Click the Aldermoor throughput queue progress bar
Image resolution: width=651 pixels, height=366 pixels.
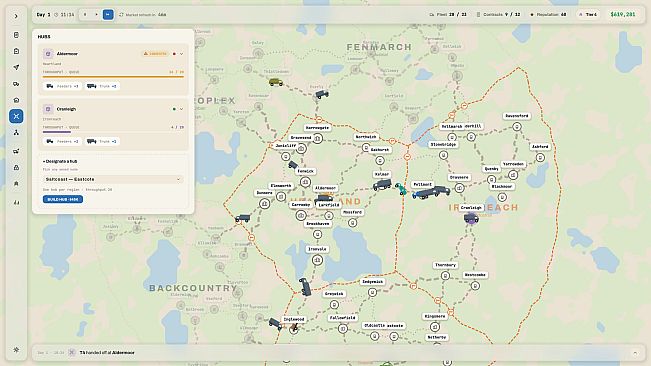[x=113, y=77]
